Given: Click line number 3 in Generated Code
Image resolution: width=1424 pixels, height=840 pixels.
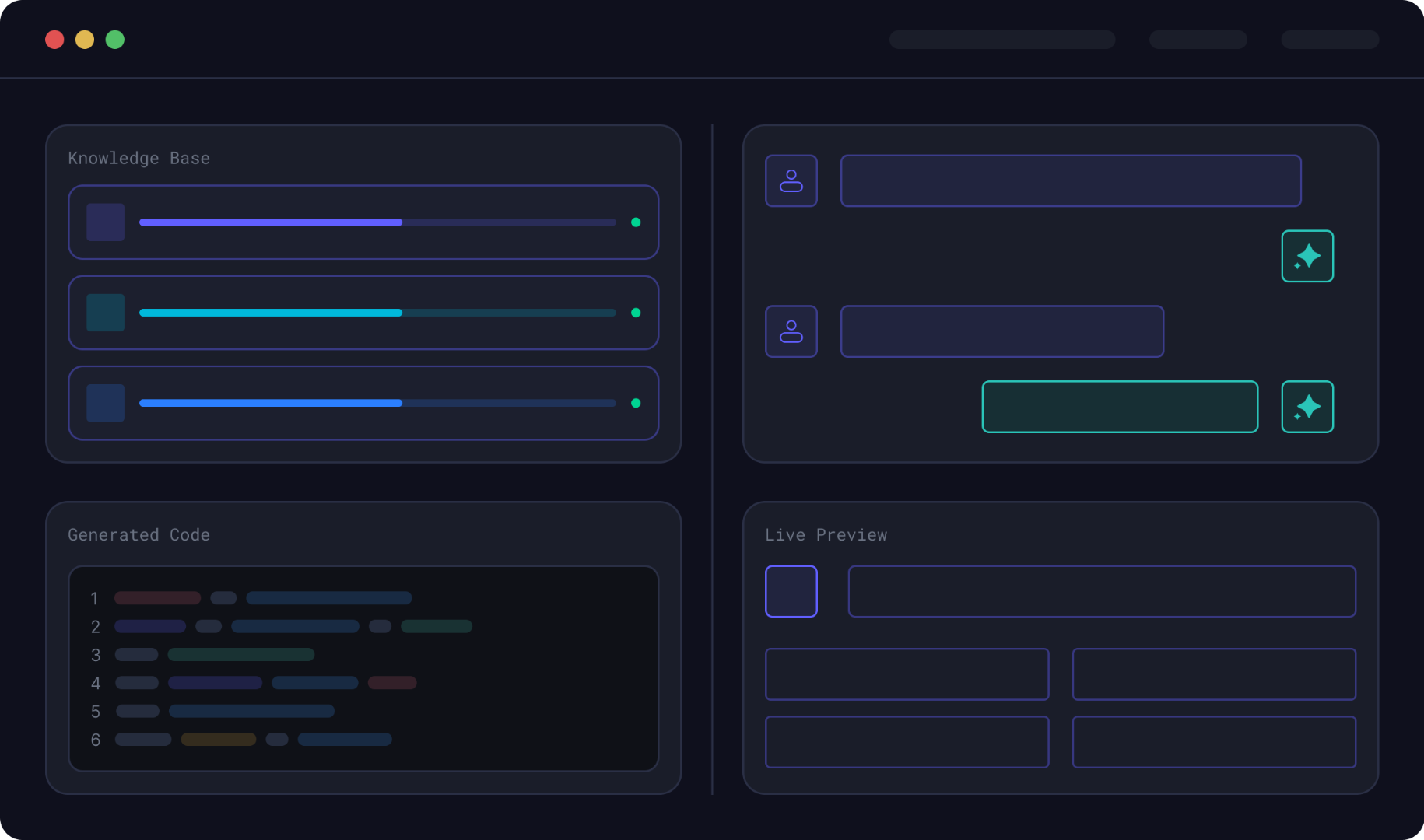Looking at the screenshot, I should [95, 655].
